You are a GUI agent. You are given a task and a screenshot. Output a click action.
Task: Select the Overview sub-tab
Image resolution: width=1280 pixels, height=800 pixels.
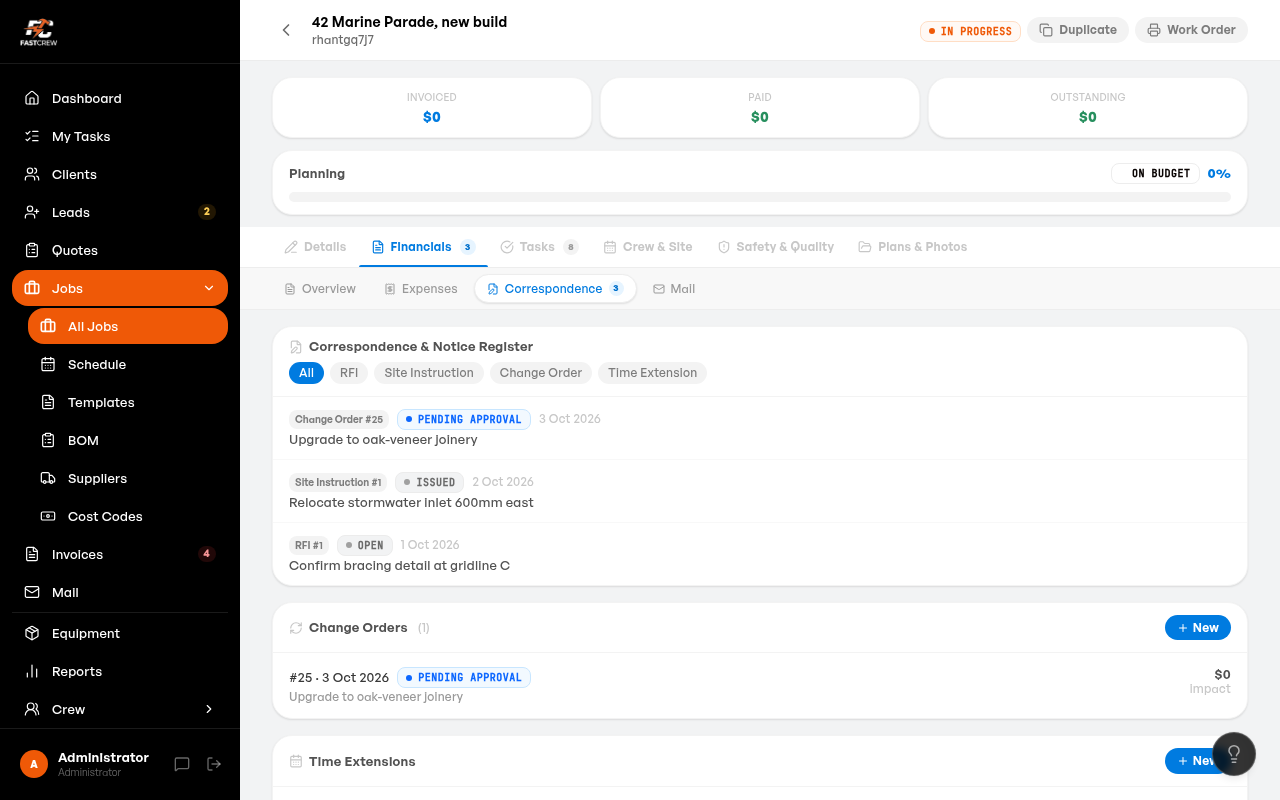click(320, 289)
